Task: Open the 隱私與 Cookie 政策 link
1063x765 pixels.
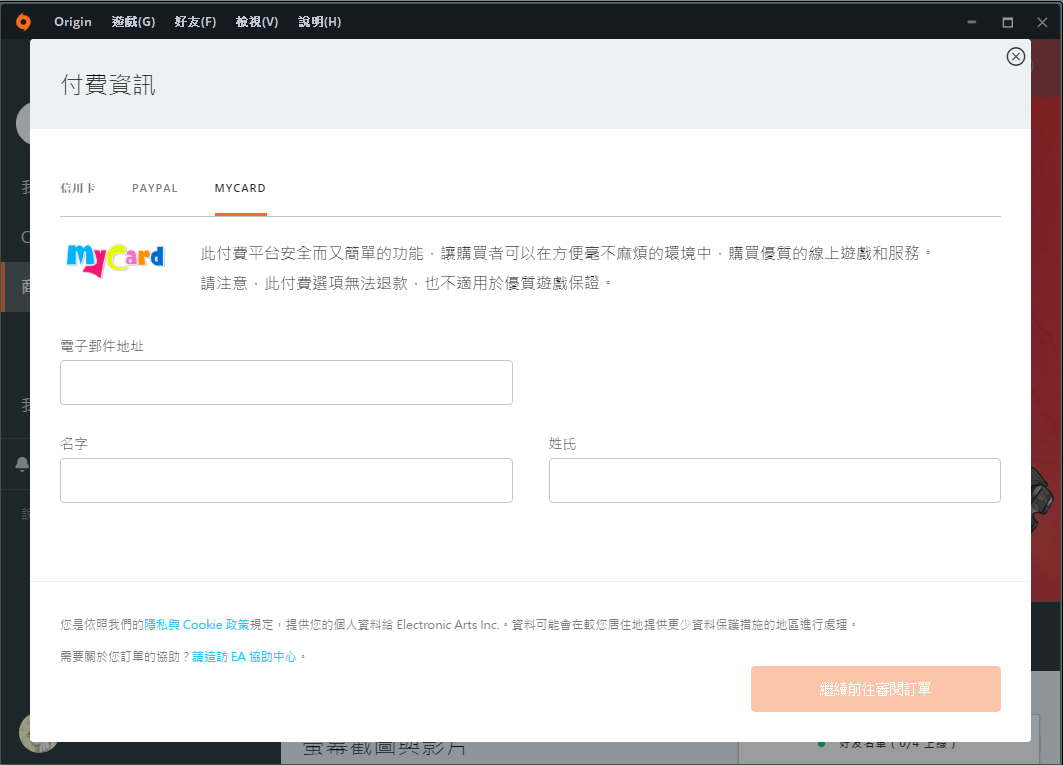Action: pyautogui.click(x=197, y=625)
